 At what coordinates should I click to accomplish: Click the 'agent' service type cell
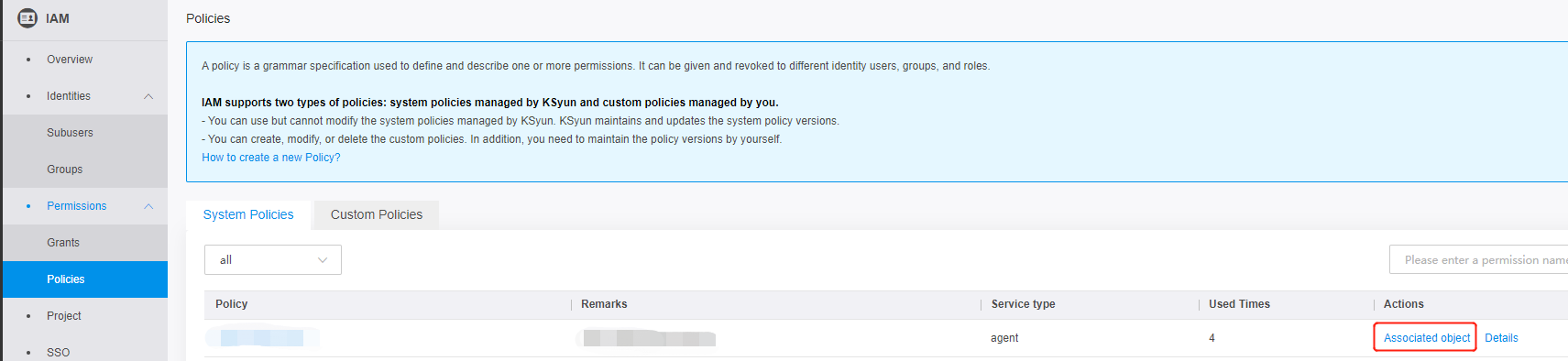tap(1004, 338)
